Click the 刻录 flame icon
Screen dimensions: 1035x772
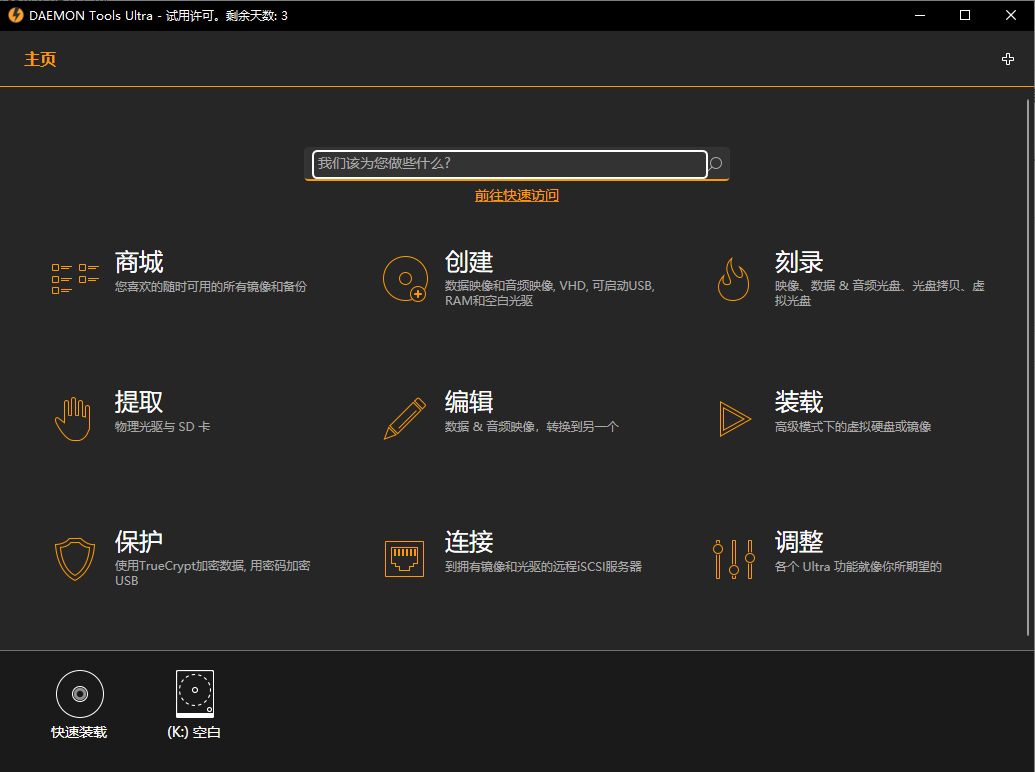tap(733, 278)
